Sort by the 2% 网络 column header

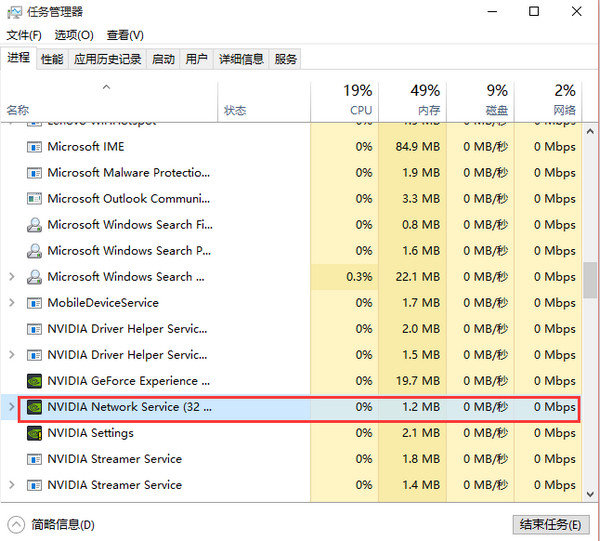point(548,102)
